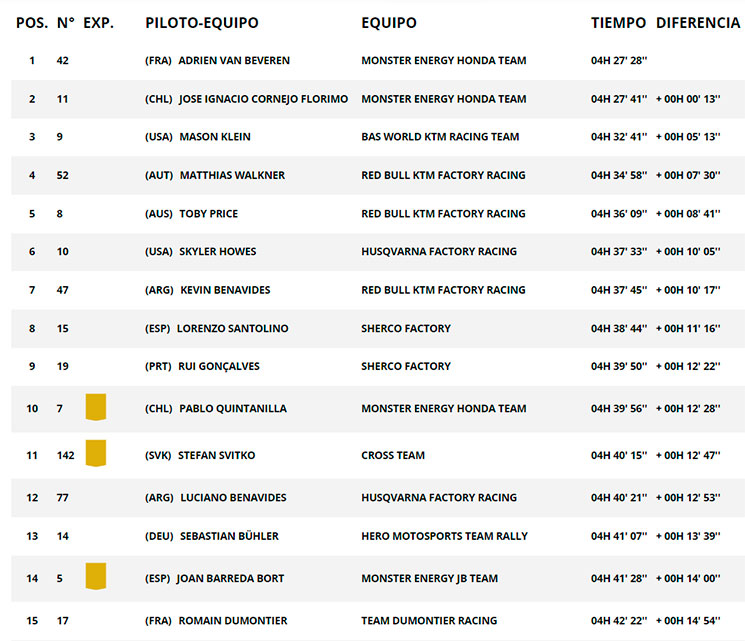Screen dimensions: 745x641
Task: Select Lorenzo Santolino's Sherco Factory team
Action: click(406, 328)
